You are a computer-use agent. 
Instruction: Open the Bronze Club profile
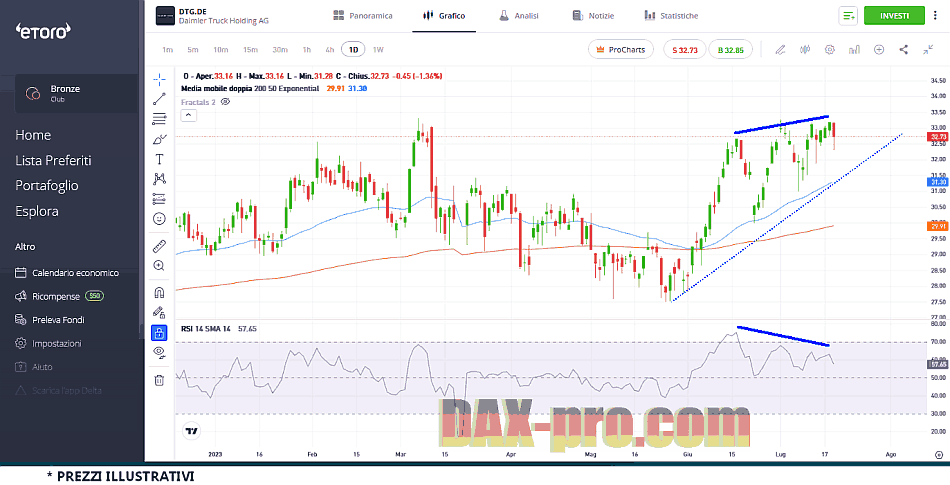click(76, 93)
